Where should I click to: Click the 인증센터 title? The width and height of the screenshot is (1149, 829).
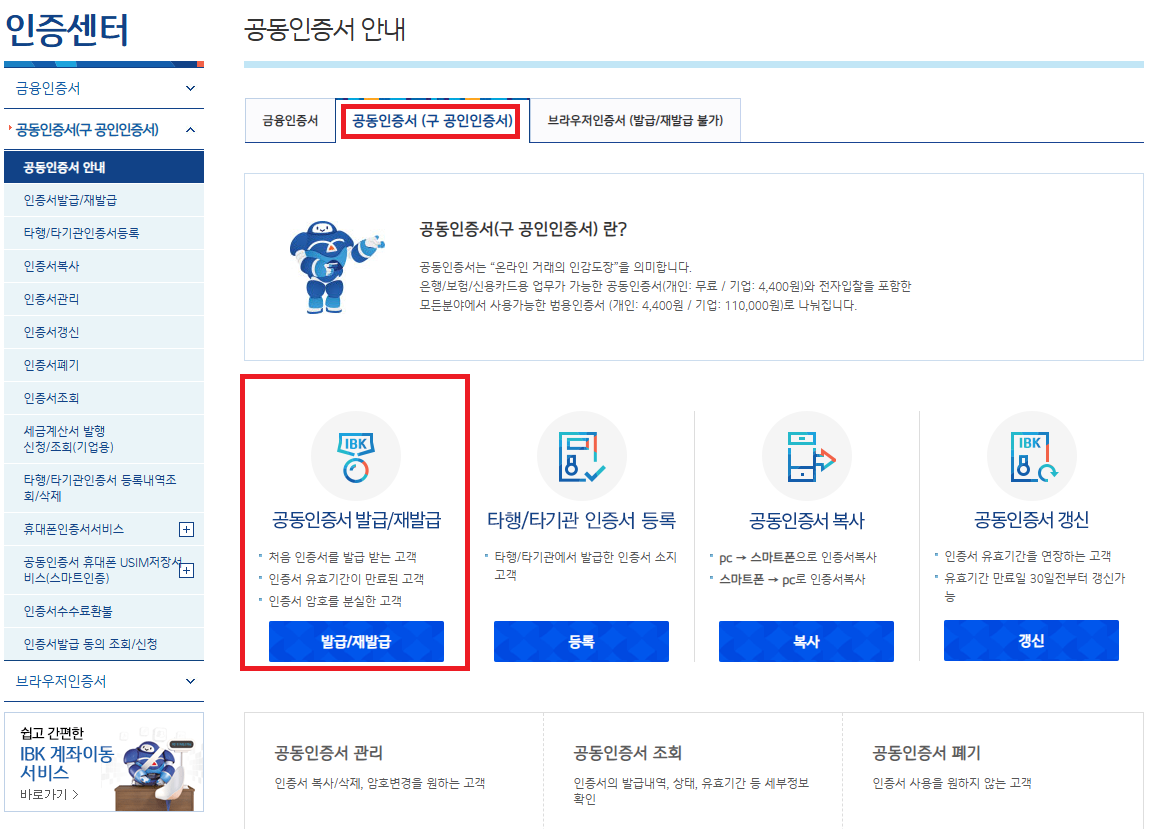(67, 30)
